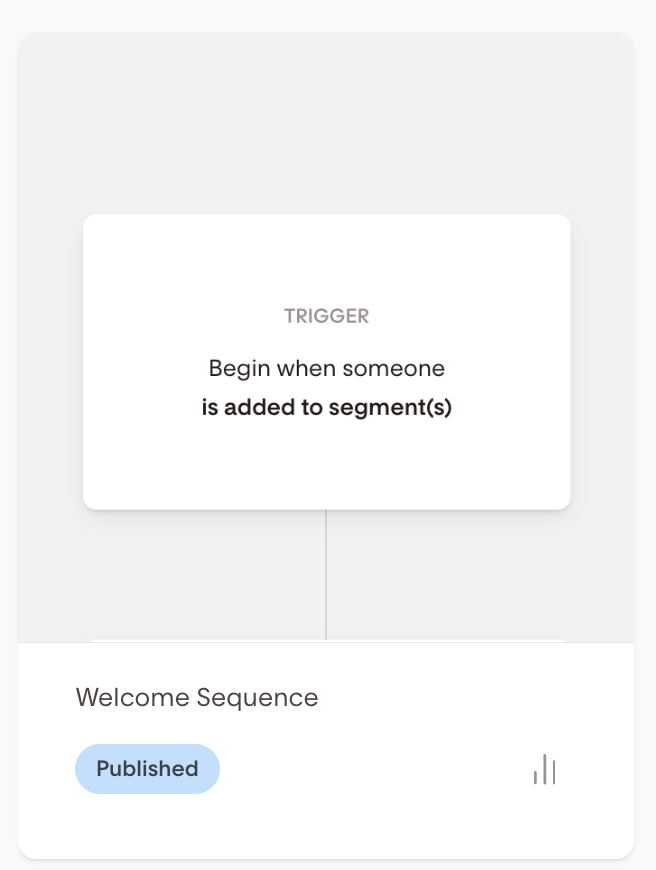Select the Trigger card in preview
Screen dimensions: 656x870
point(326,361)
